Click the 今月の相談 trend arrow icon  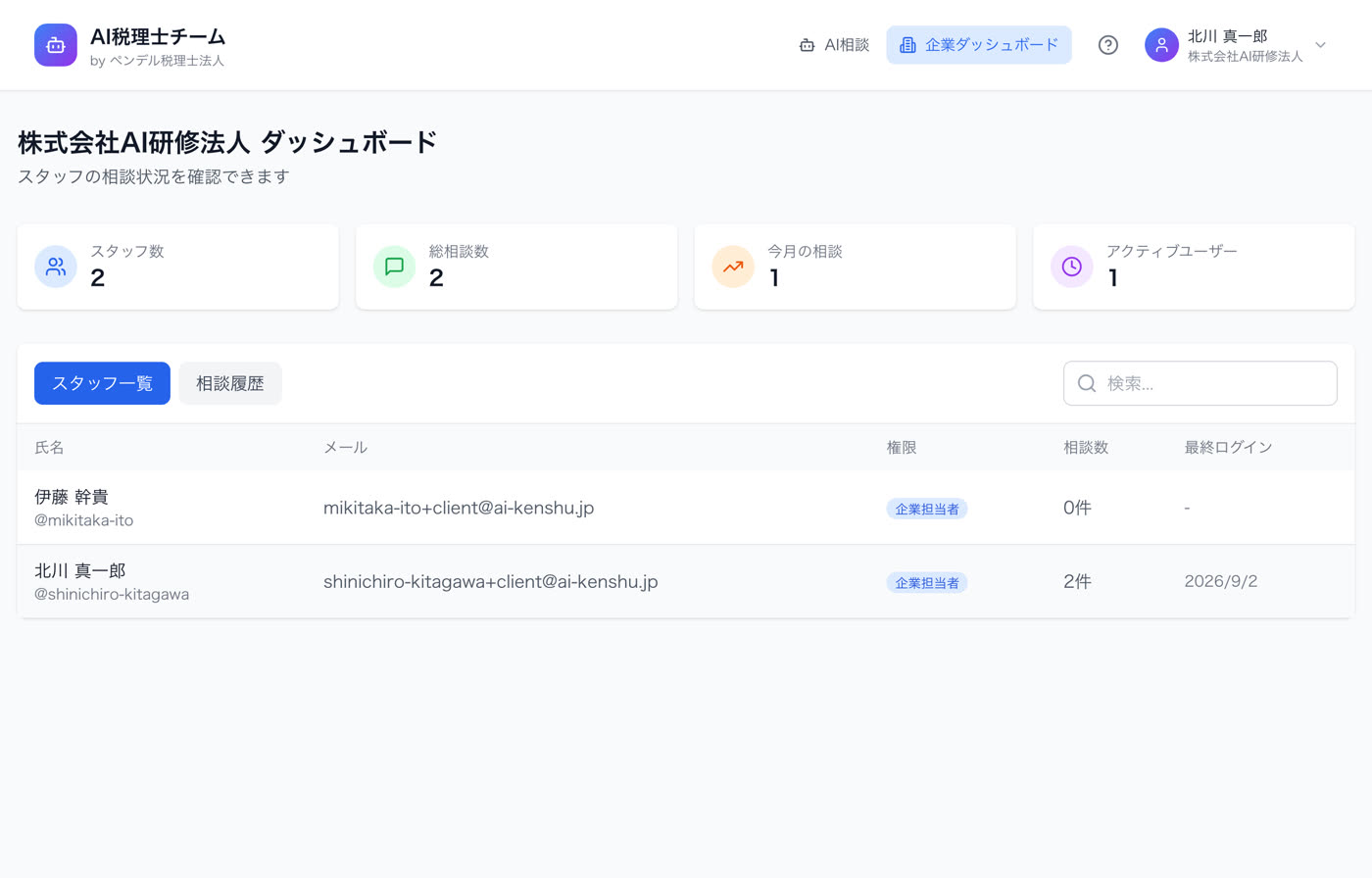(x=733, y=267)
